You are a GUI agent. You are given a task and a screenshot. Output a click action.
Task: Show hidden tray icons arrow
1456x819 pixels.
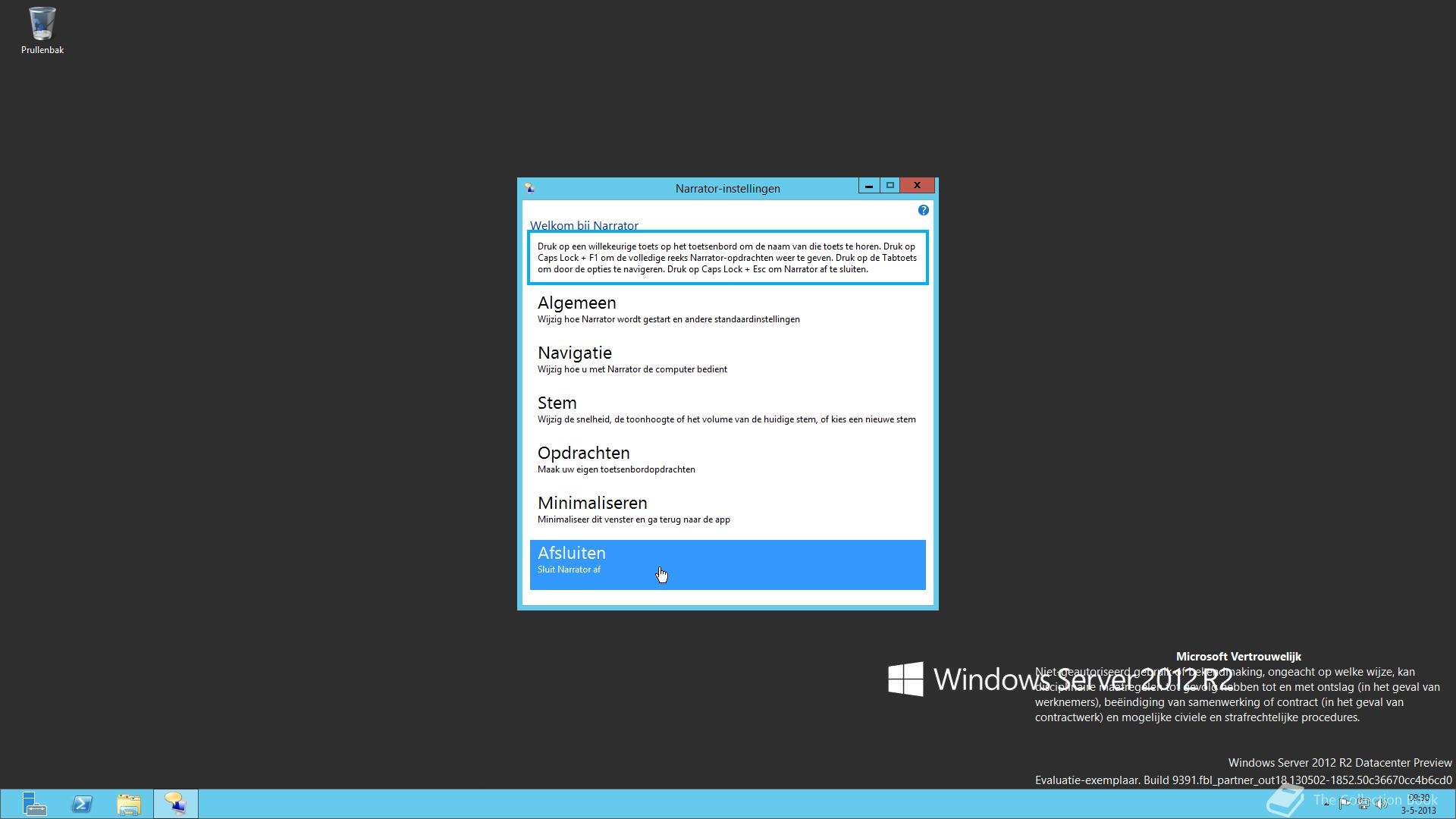pyautogui.click(x=1326, y=804)
